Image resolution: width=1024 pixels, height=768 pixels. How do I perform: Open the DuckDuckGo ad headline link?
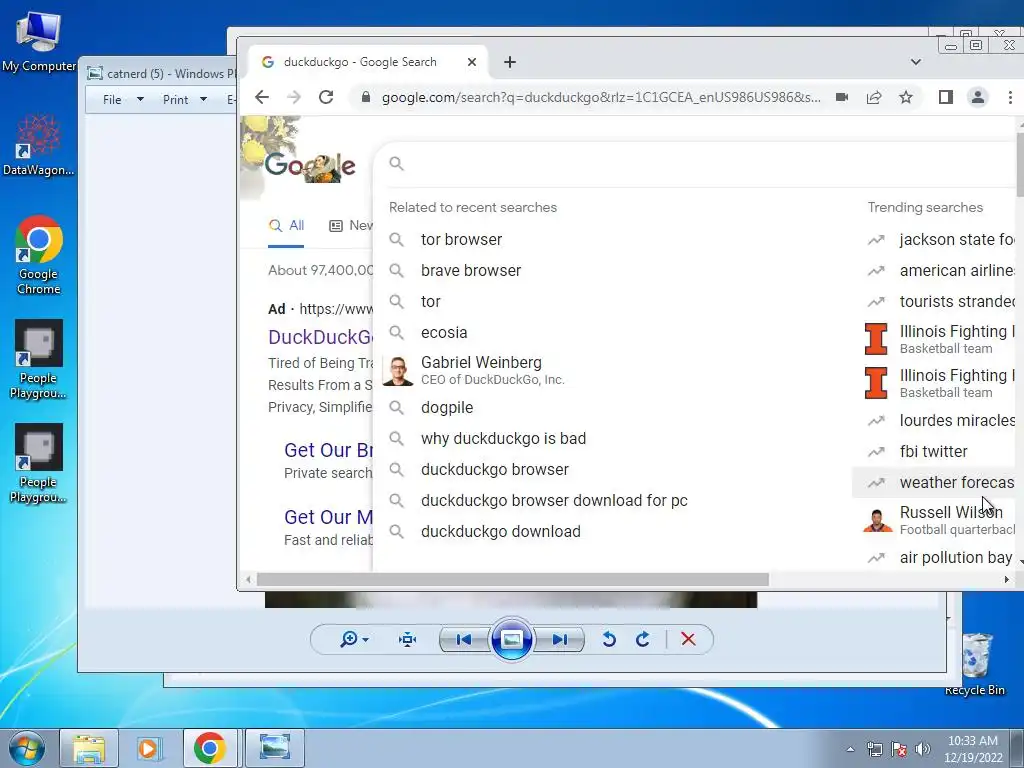(321, 337)
